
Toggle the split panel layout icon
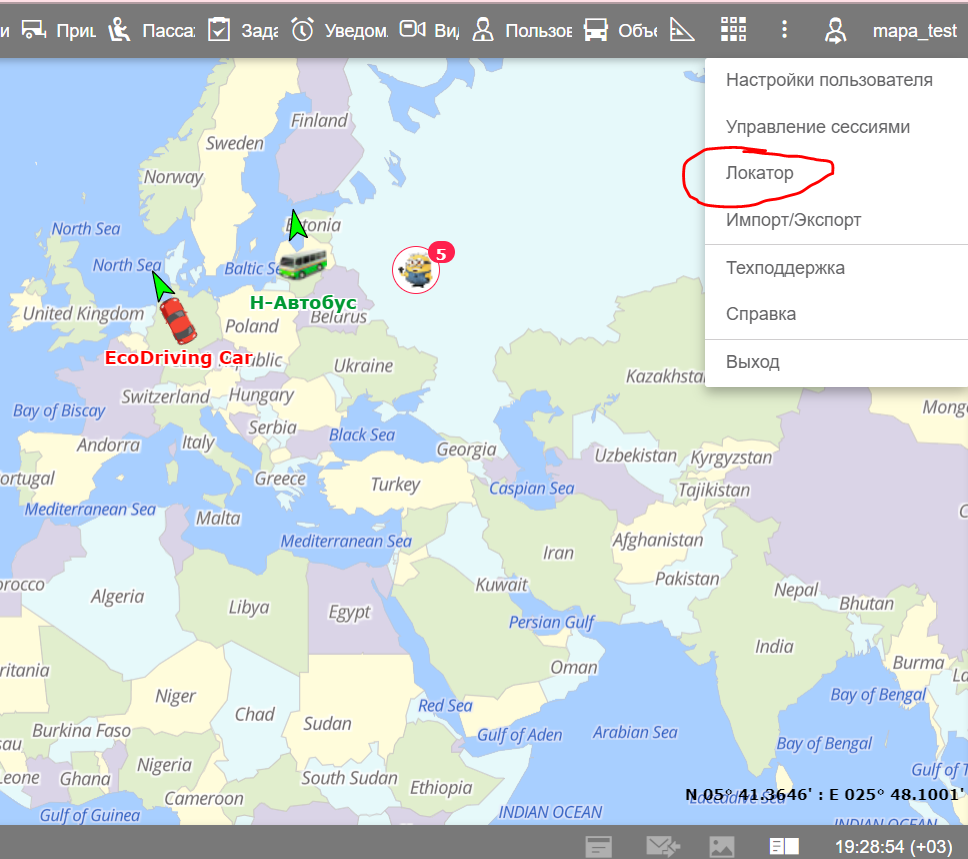(x=784, y=846)
